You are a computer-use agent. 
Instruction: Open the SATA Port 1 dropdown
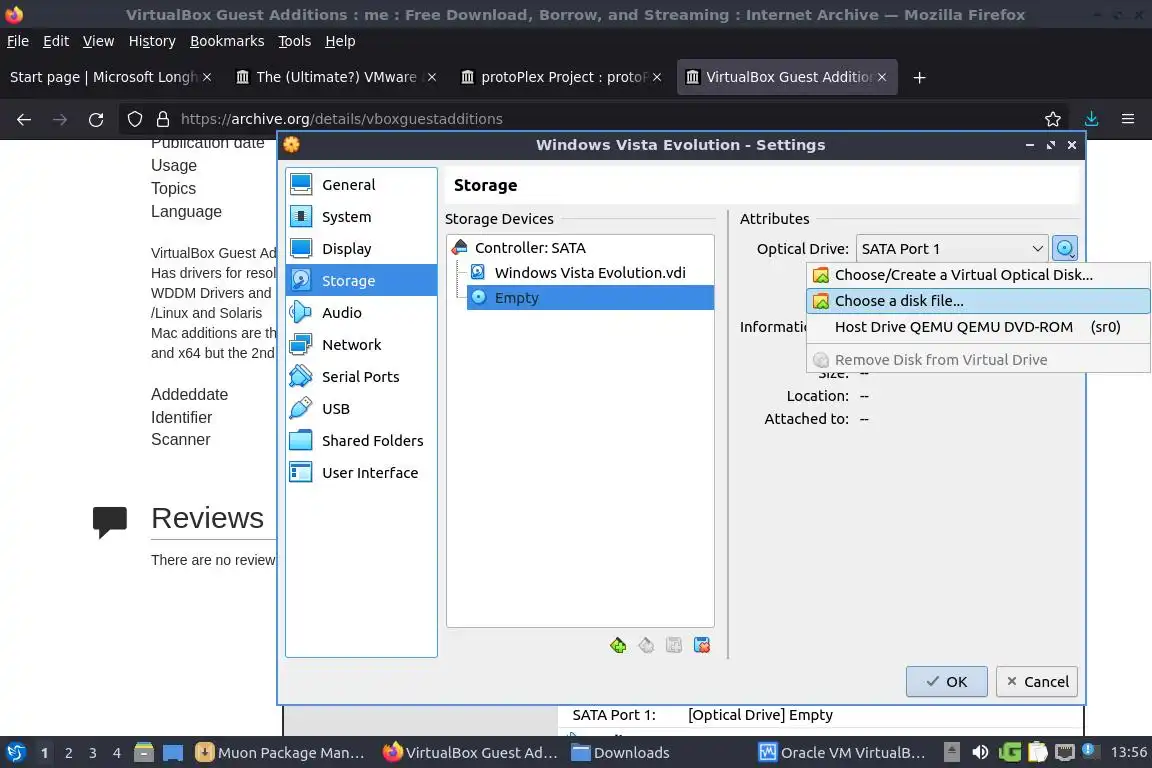pos(951,248)
